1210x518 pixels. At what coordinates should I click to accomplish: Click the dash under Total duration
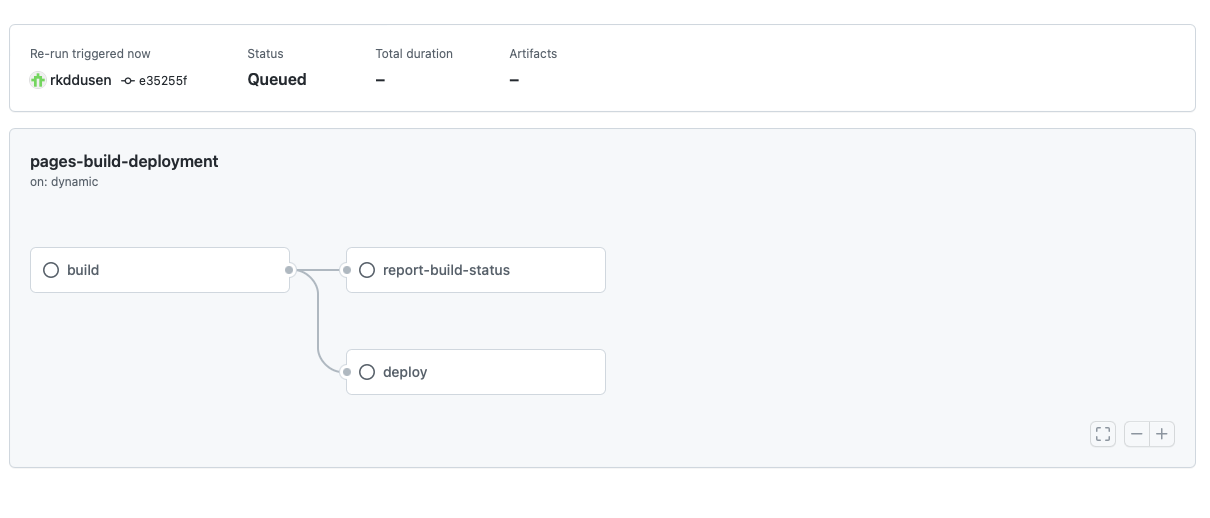click(381, 80)
